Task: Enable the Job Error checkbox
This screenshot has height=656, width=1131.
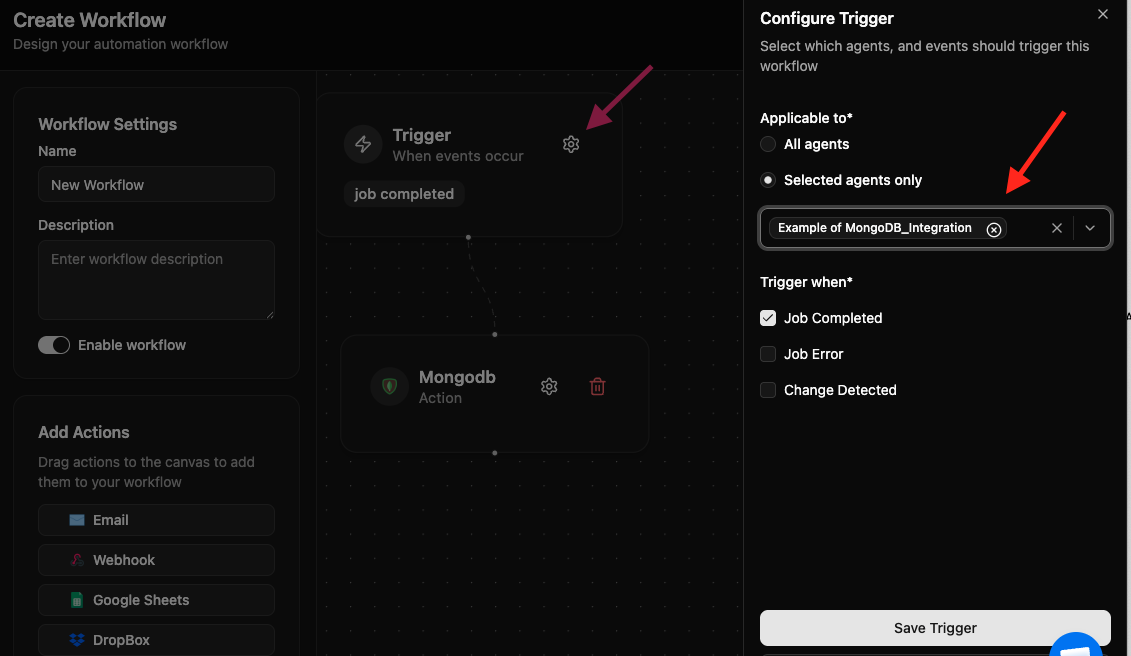Action: coord(768,354)
